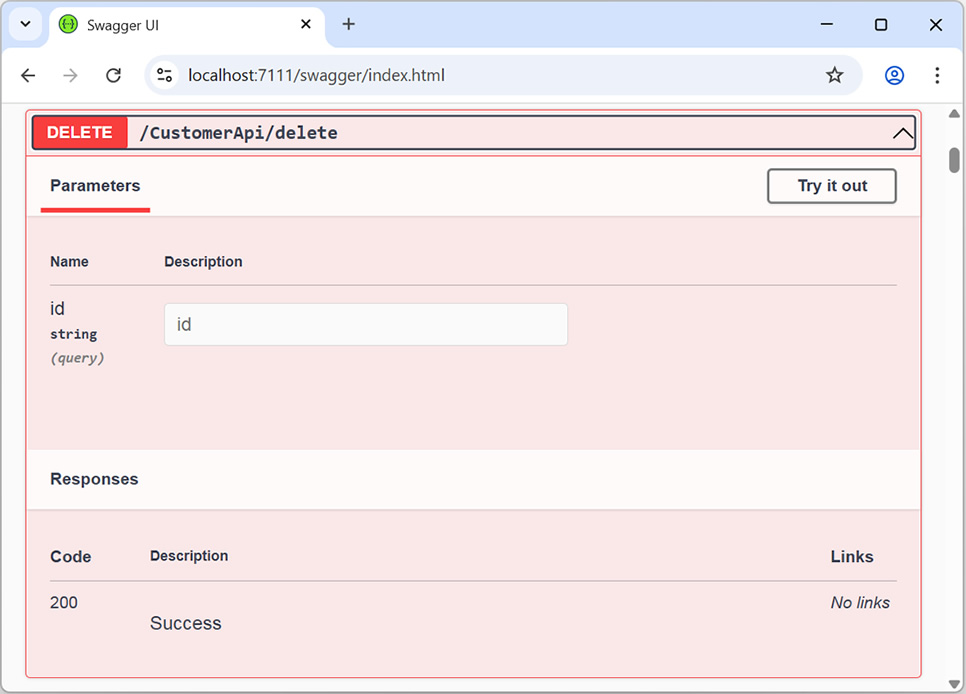Select the Parameters tab
Viewport: 966px width, 694px height.
pyautogui.click(x=95, y=186)
